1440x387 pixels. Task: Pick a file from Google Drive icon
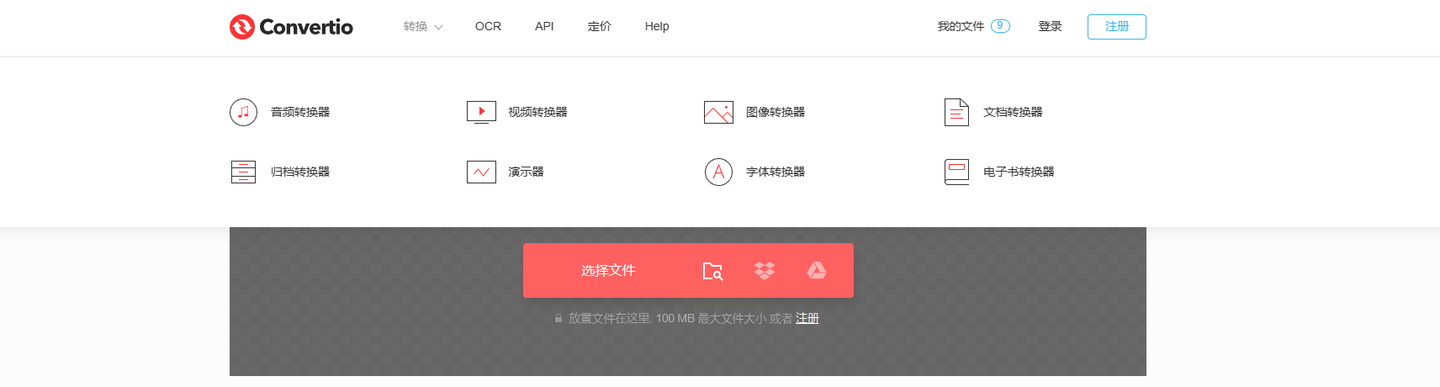(x=816, y=270)
